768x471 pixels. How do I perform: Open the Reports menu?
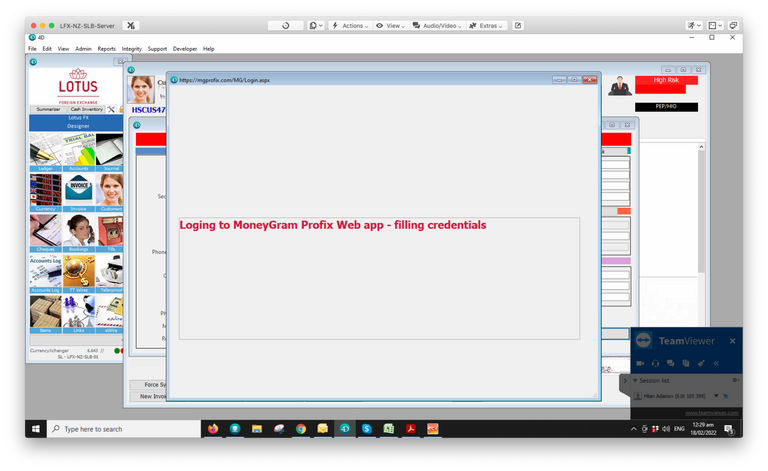coord(106,49)
